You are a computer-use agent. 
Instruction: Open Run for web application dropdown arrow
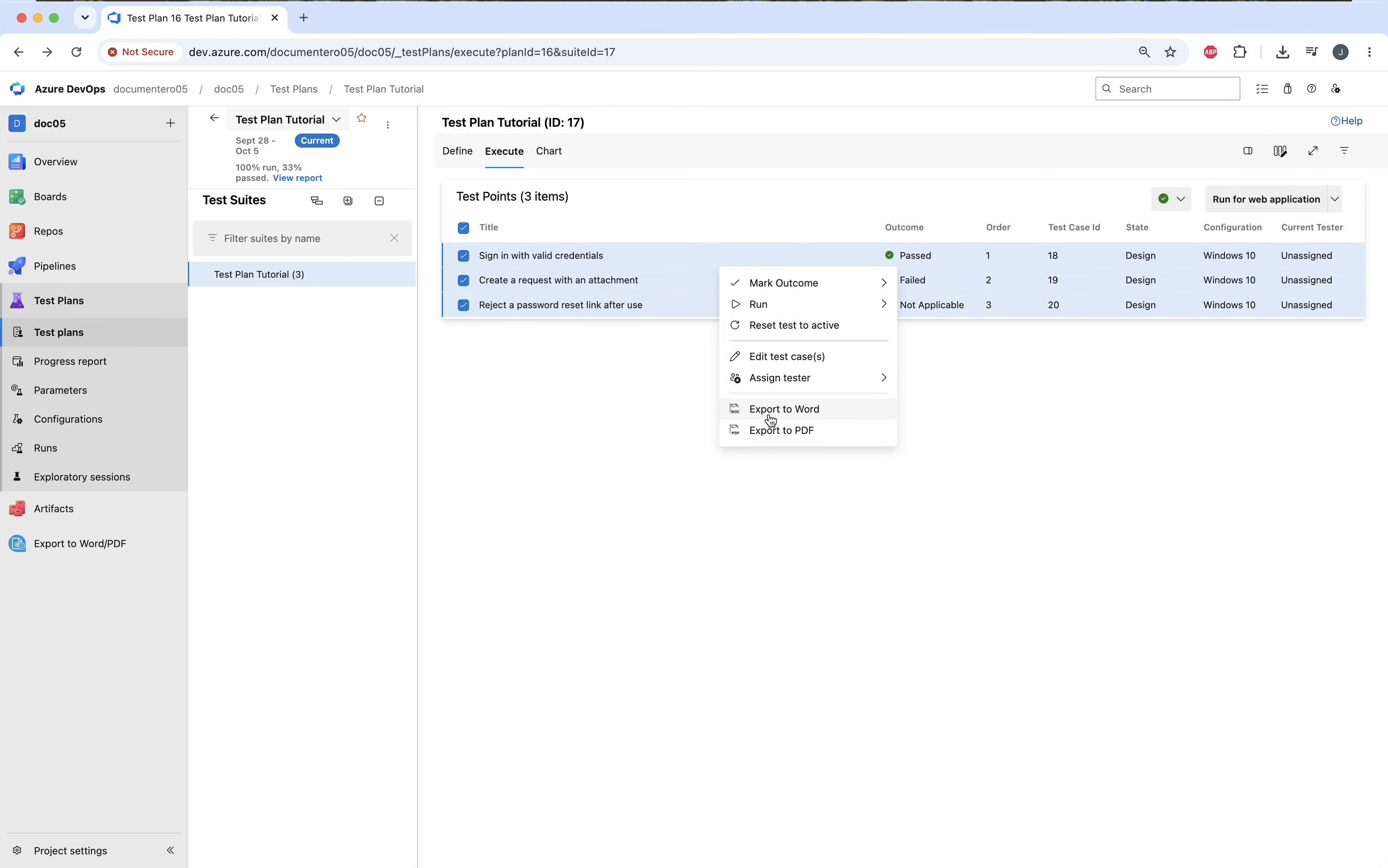click(x=1335, y=199)
